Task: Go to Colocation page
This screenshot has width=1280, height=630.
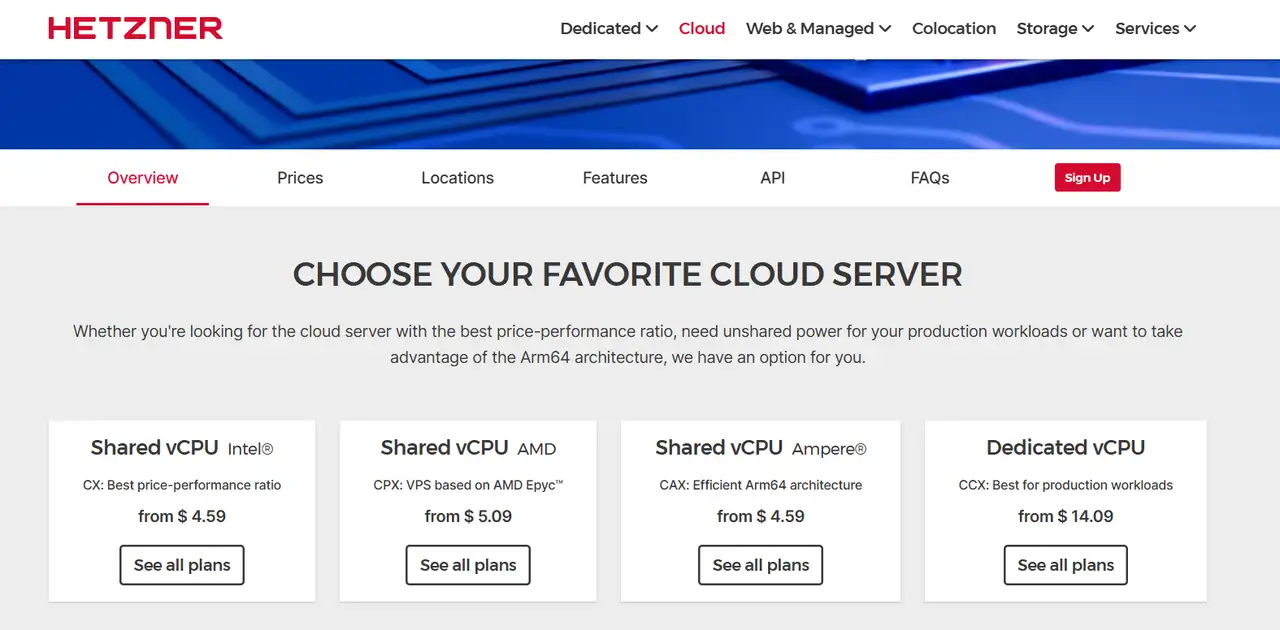Action: (x=954, y=28)
